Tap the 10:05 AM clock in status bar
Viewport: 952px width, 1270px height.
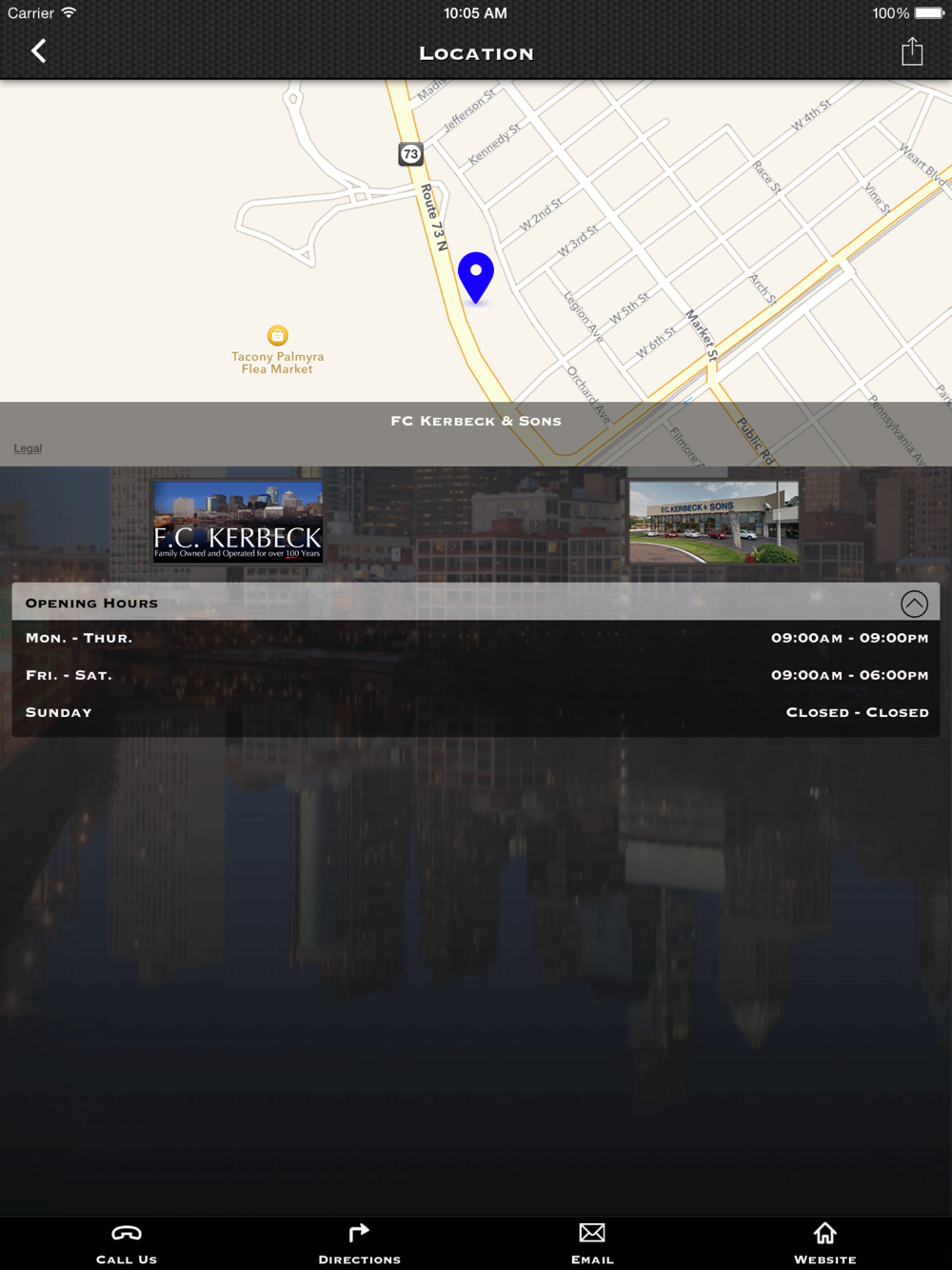[x=475, y=13]
